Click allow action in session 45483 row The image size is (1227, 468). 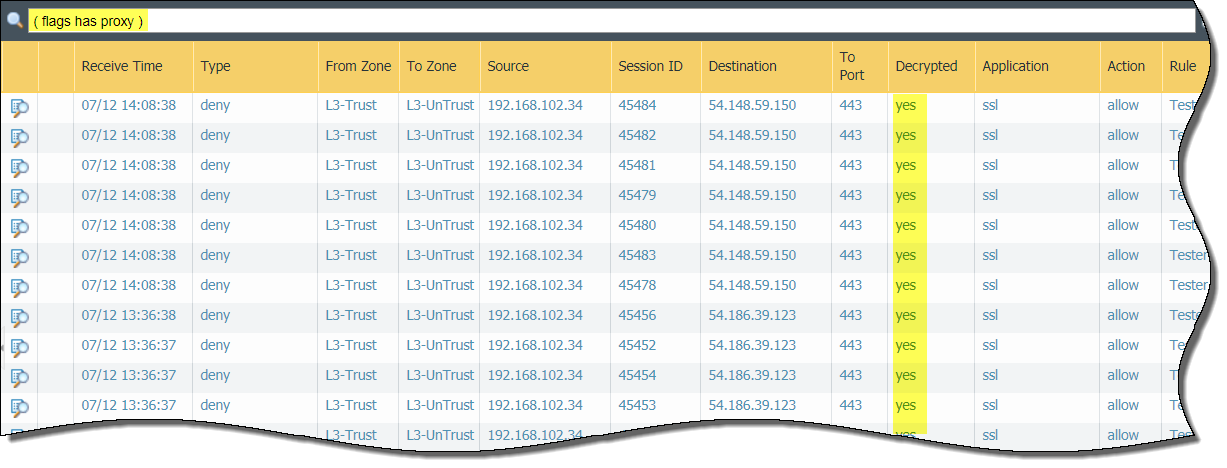pyautogui.click(x=1123, y=255)
